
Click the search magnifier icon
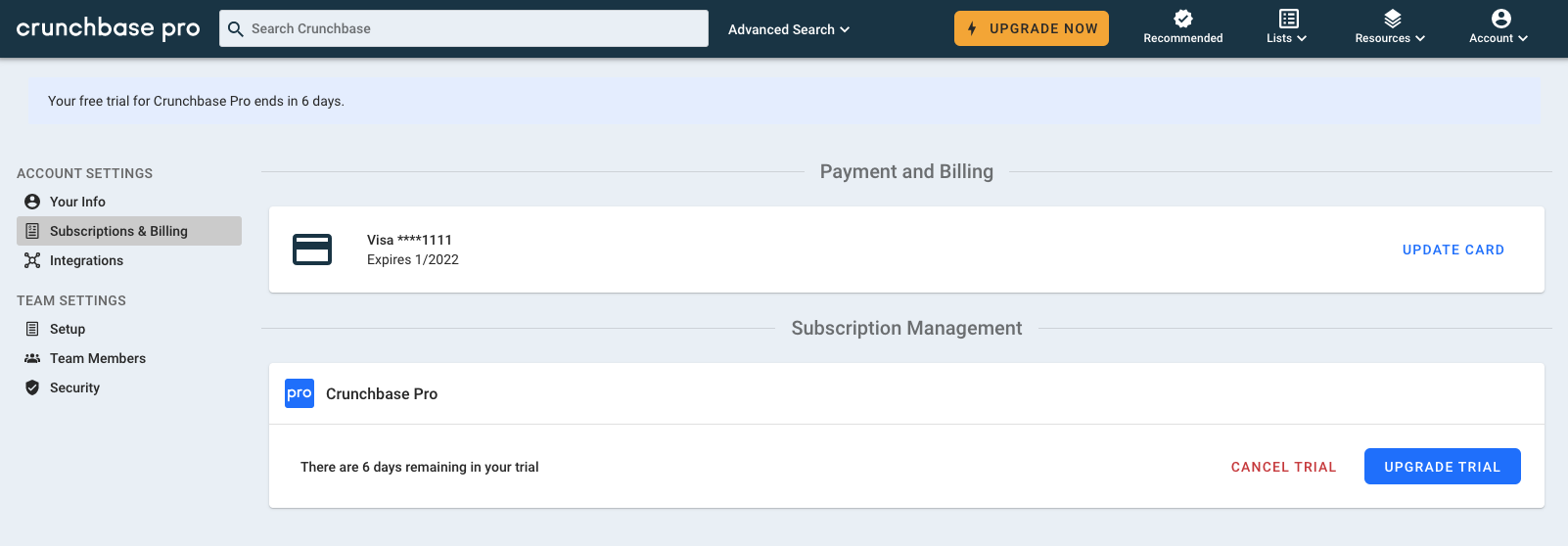tap(236, 29)
